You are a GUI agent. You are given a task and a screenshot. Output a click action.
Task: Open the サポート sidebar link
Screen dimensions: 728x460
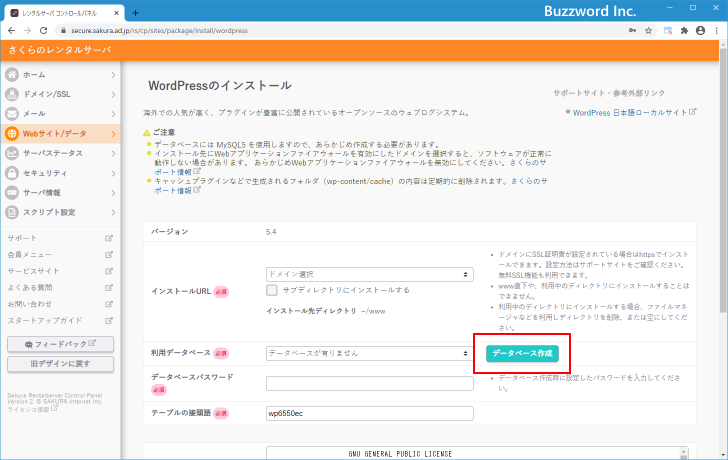[x=22, y=238]
